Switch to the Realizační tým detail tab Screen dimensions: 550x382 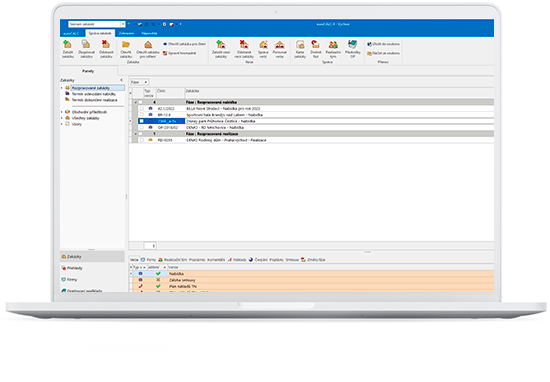coord(173,260)
